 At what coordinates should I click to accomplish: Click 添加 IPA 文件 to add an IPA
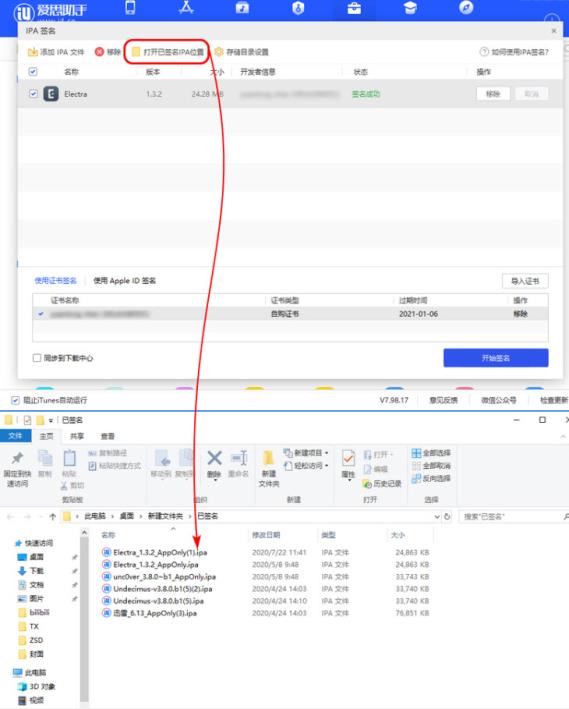(x=56, y=52)
